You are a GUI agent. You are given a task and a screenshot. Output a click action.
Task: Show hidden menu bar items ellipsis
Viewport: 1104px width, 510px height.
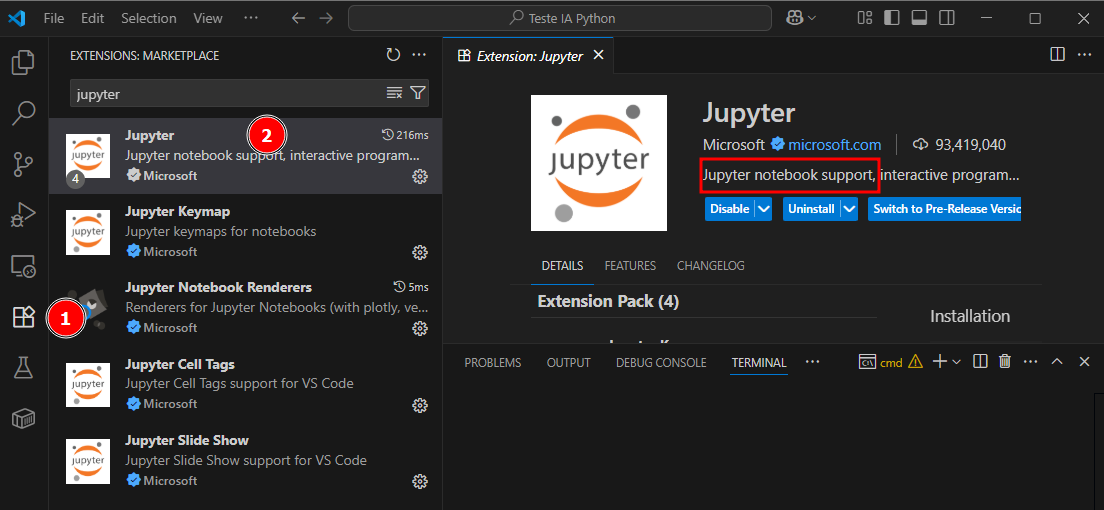point(251,18)
